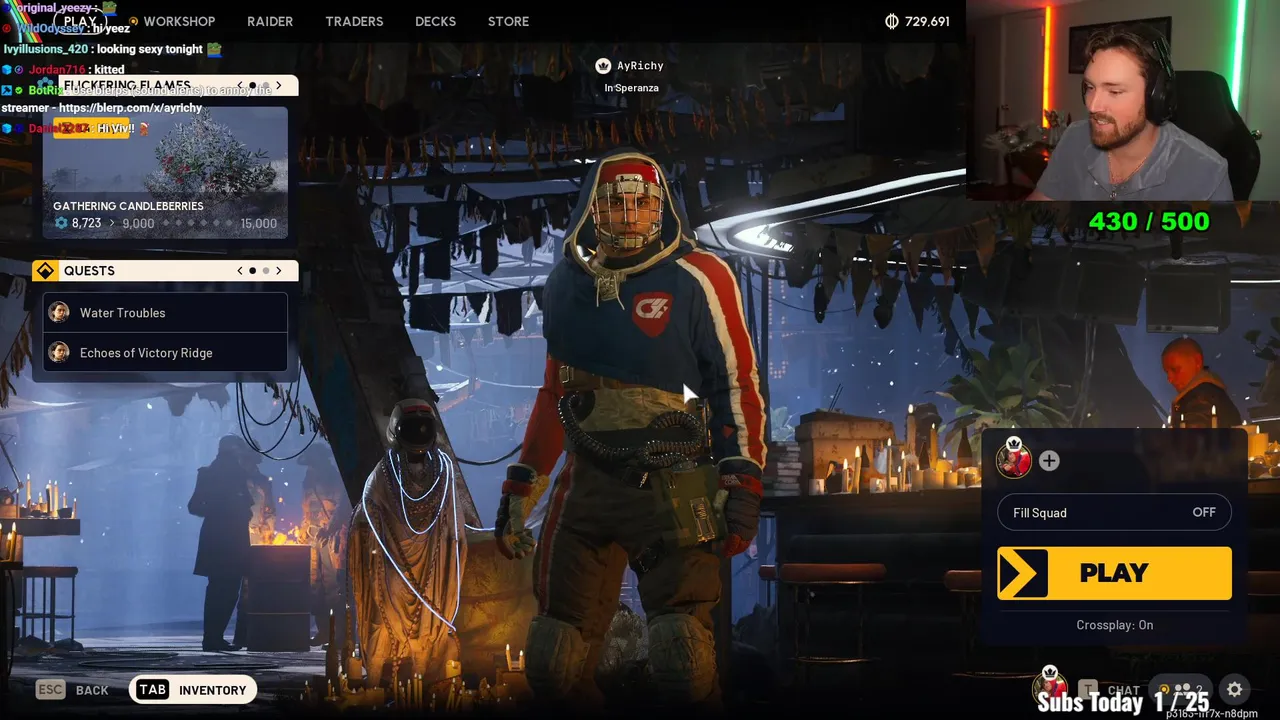1280x720 pixels.
Task: Open the PLAY tab in top navigation
Action: pyautogui.click(x=80, y=21)
